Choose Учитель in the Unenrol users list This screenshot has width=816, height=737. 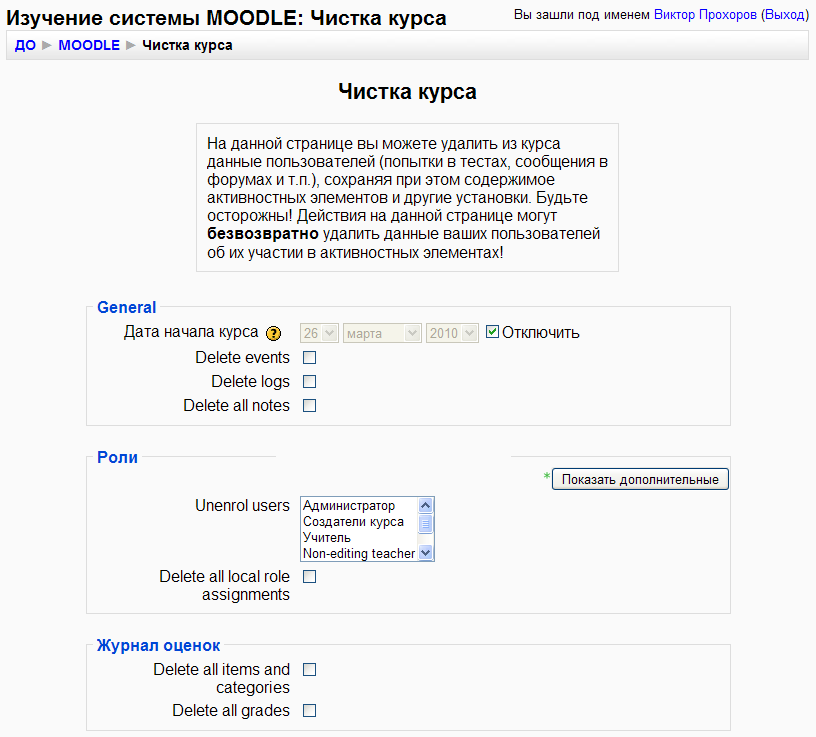coord(327,538)
